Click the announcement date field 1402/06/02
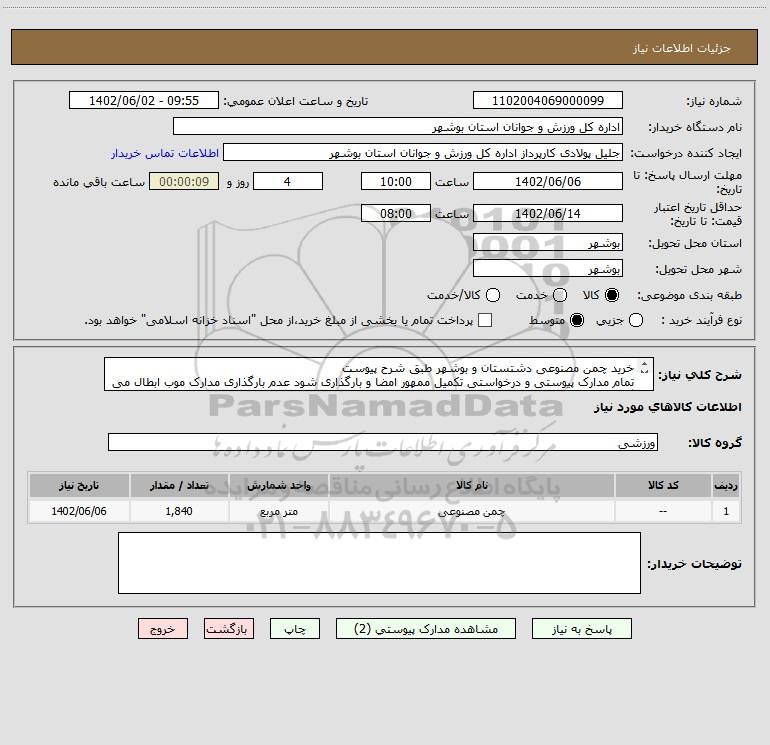Screen dimensions: 770x745 coord(144,100)
